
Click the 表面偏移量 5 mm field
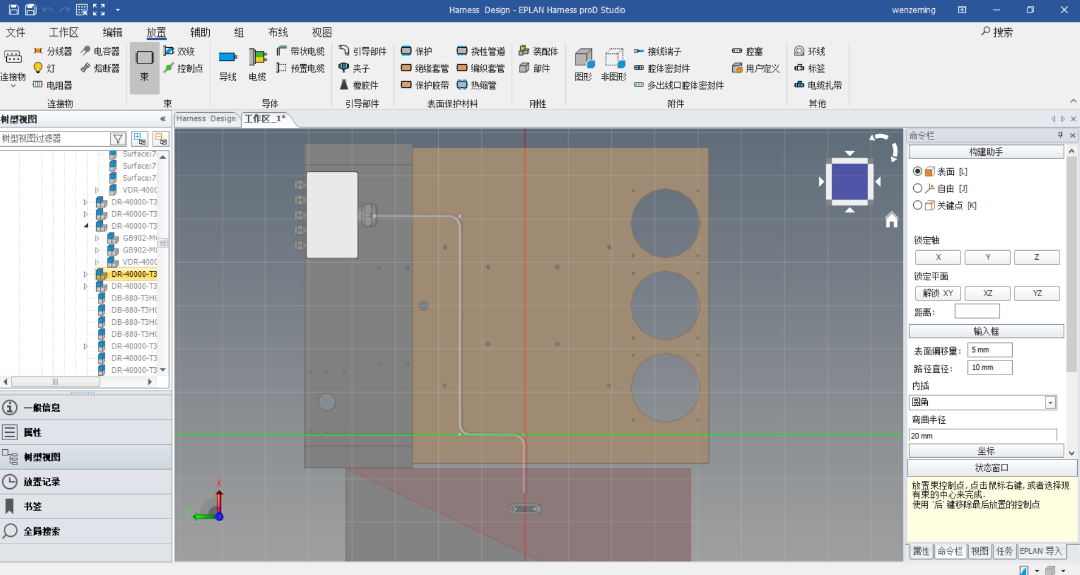[x=990, y=350]
